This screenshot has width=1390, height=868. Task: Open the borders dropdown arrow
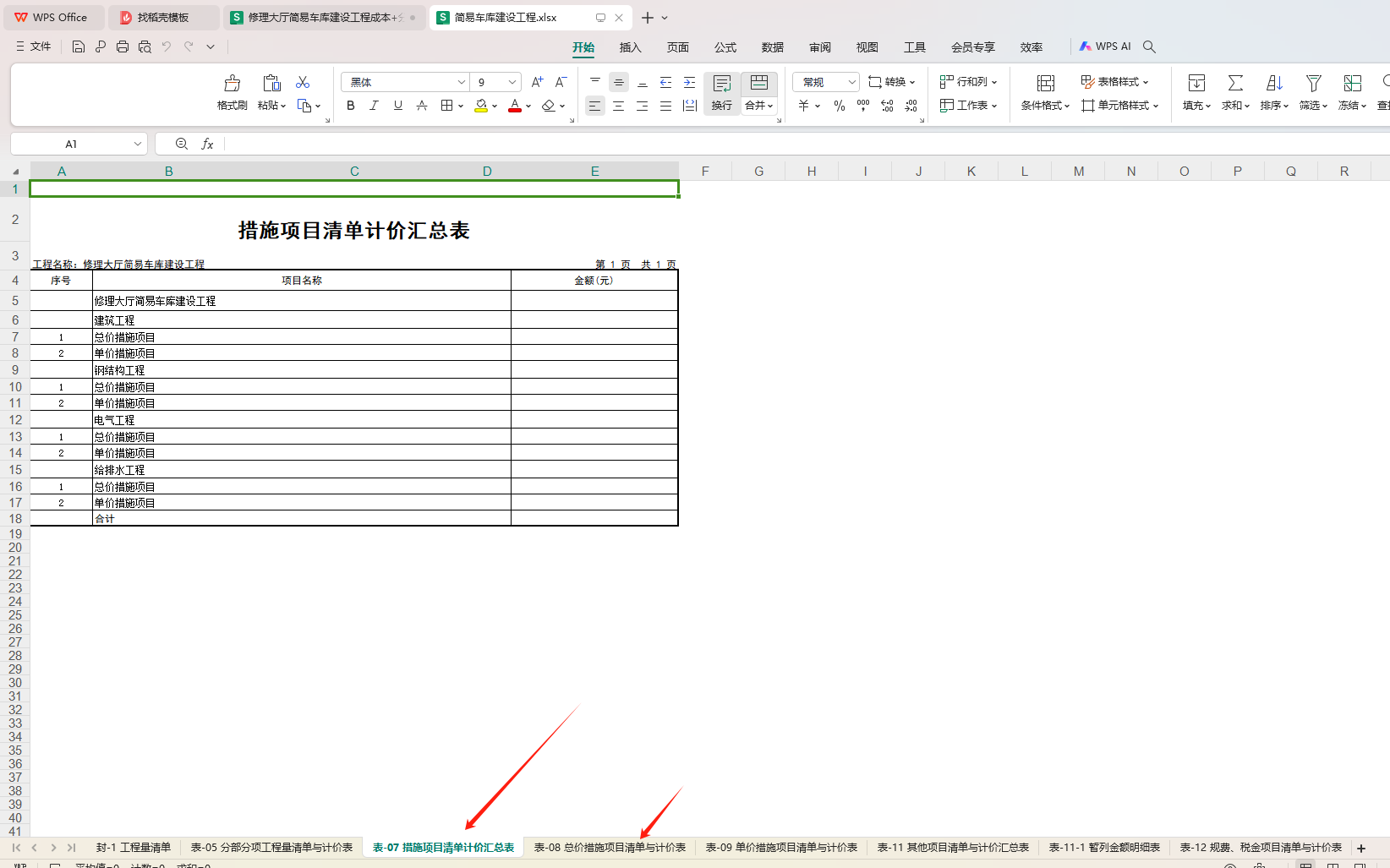[461, 106]
